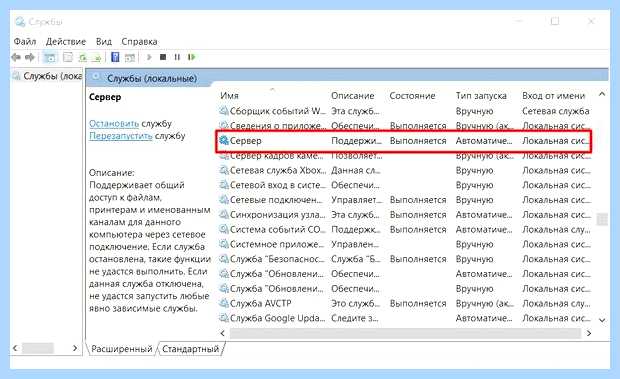Pause the service with the pause icon
Image resolution: width=620 pixels, height=379 pixels.
(177, 57)
